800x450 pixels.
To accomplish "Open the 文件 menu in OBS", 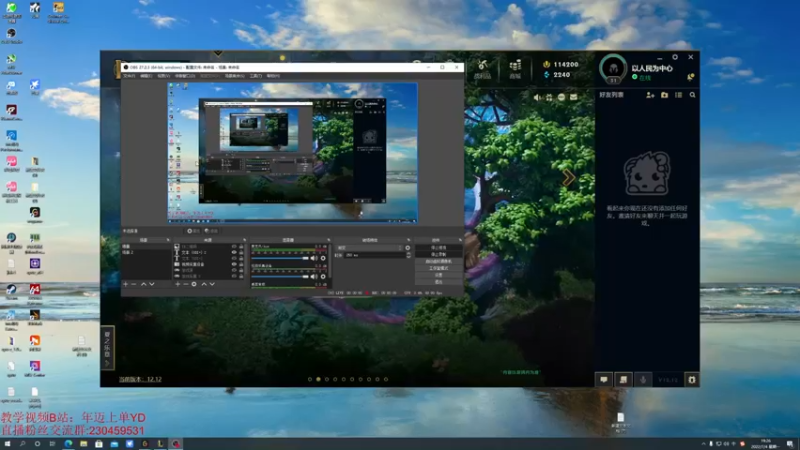I will 129,76.
